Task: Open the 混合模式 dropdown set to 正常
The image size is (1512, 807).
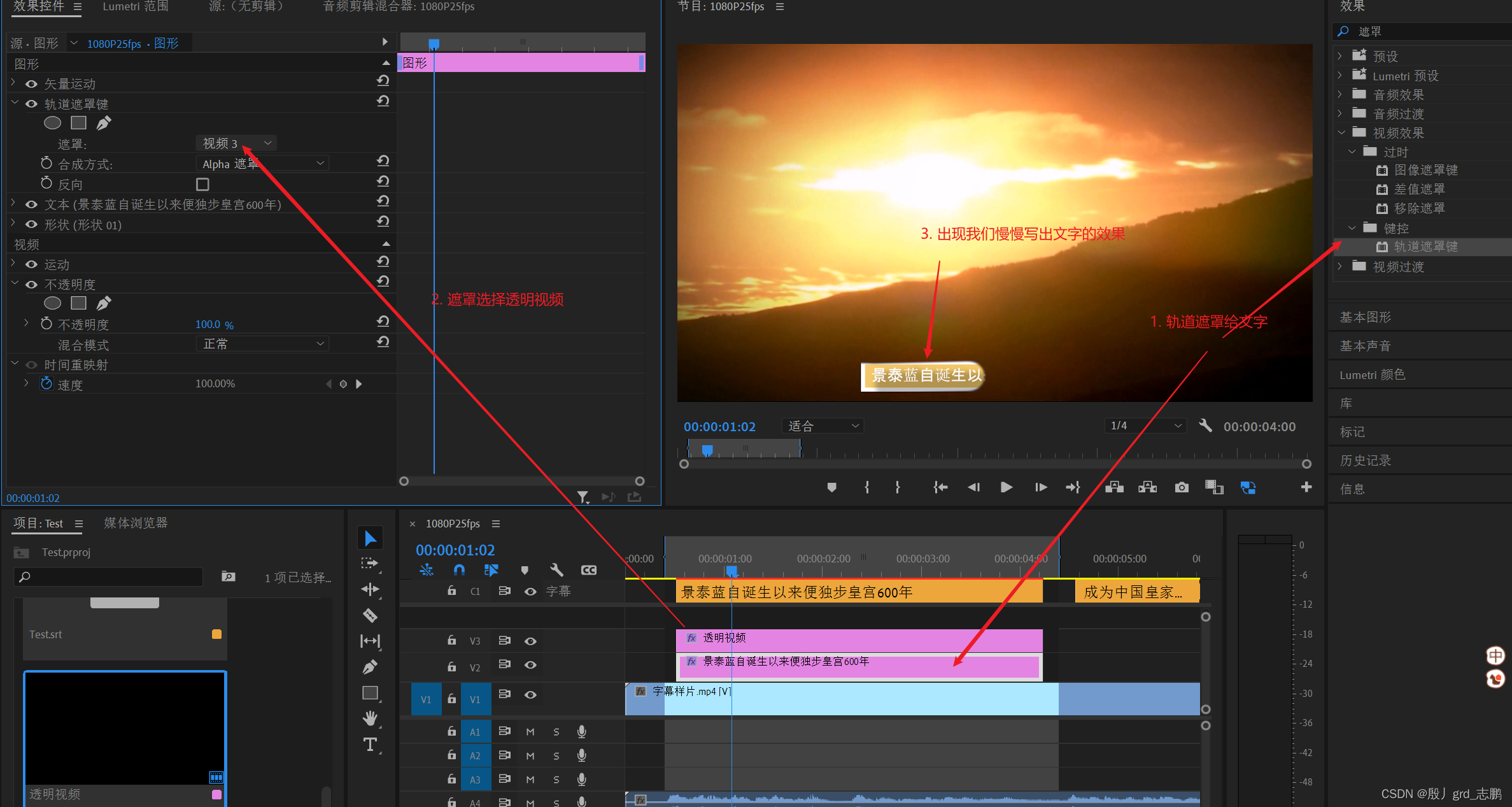Action: pyautogui.click(x=262, y=344)
